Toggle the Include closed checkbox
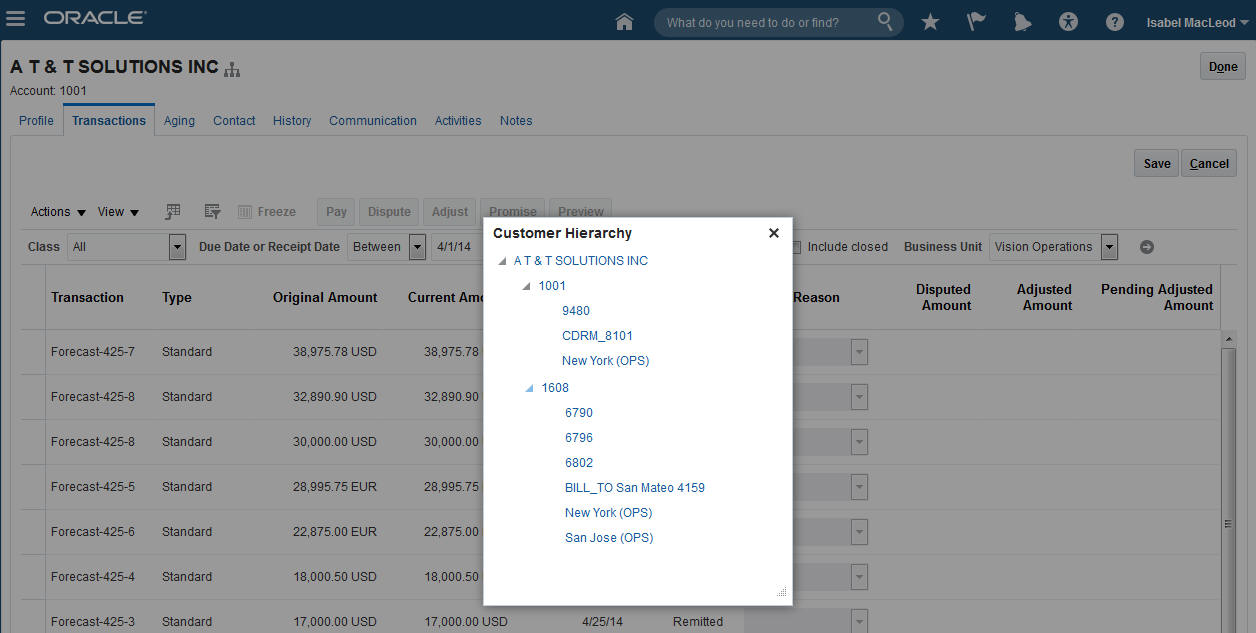 [797, 247]
